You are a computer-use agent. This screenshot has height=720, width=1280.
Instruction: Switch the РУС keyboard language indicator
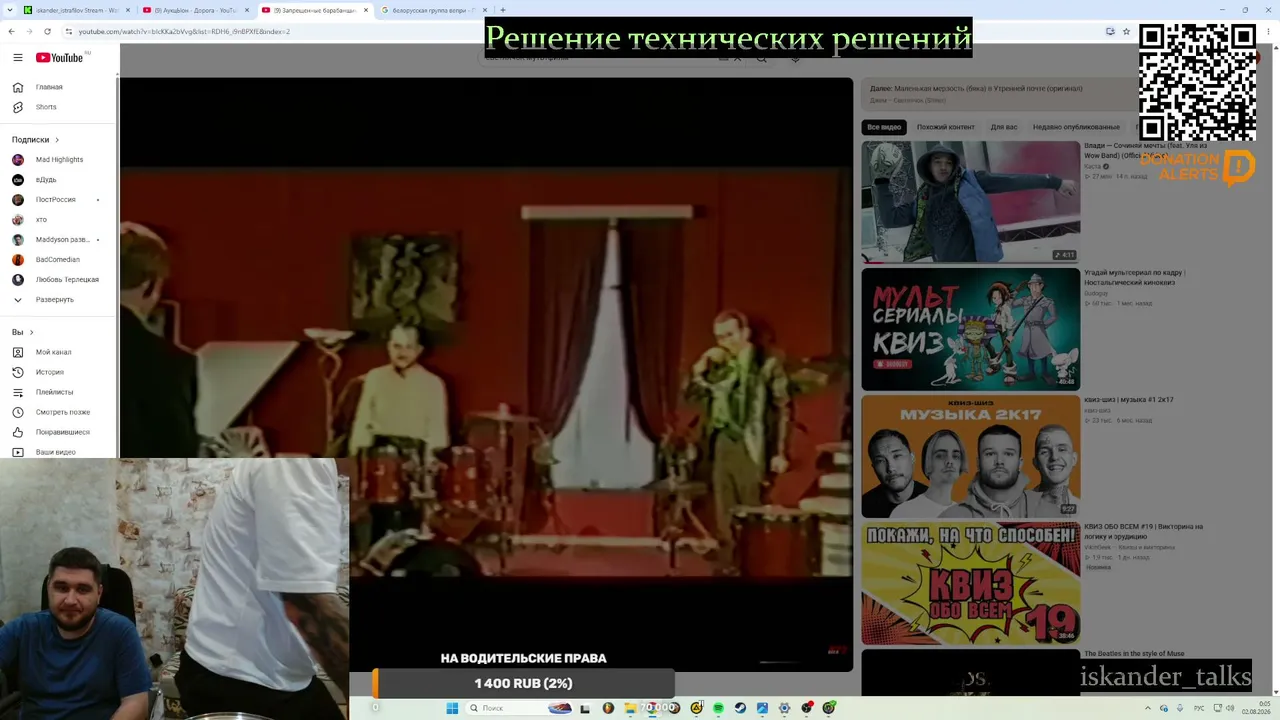1199,708
